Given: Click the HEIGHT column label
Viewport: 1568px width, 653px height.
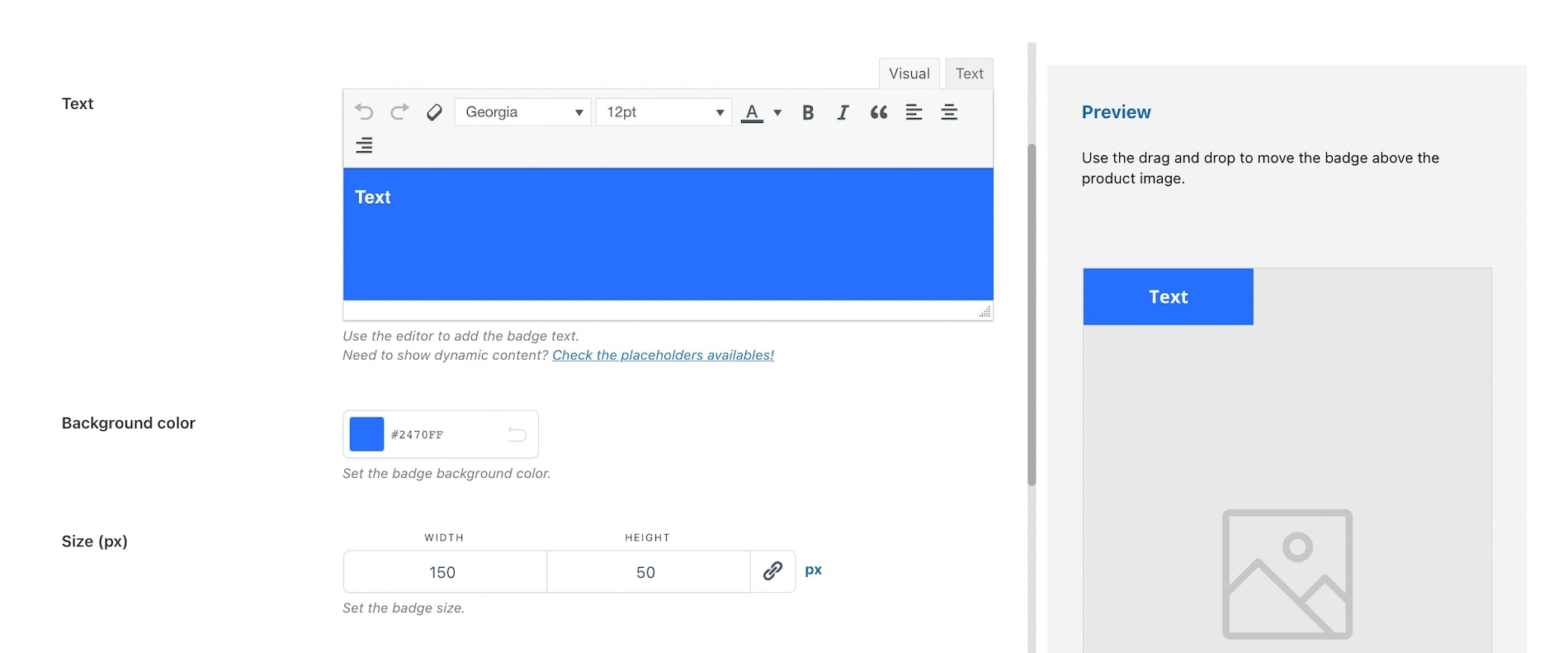Looking at the screenshot, I should tap(647, 537).
